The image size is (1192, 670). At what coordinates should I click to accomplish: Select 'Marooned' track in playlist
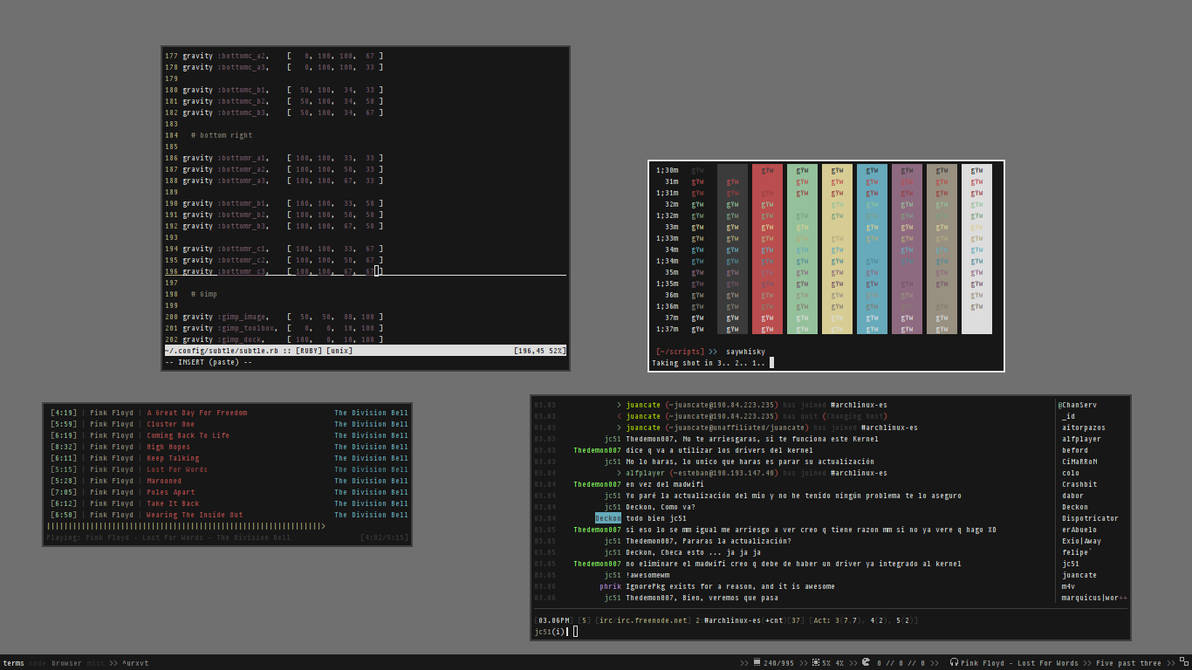pyautogui.click(x=163, y=481)
